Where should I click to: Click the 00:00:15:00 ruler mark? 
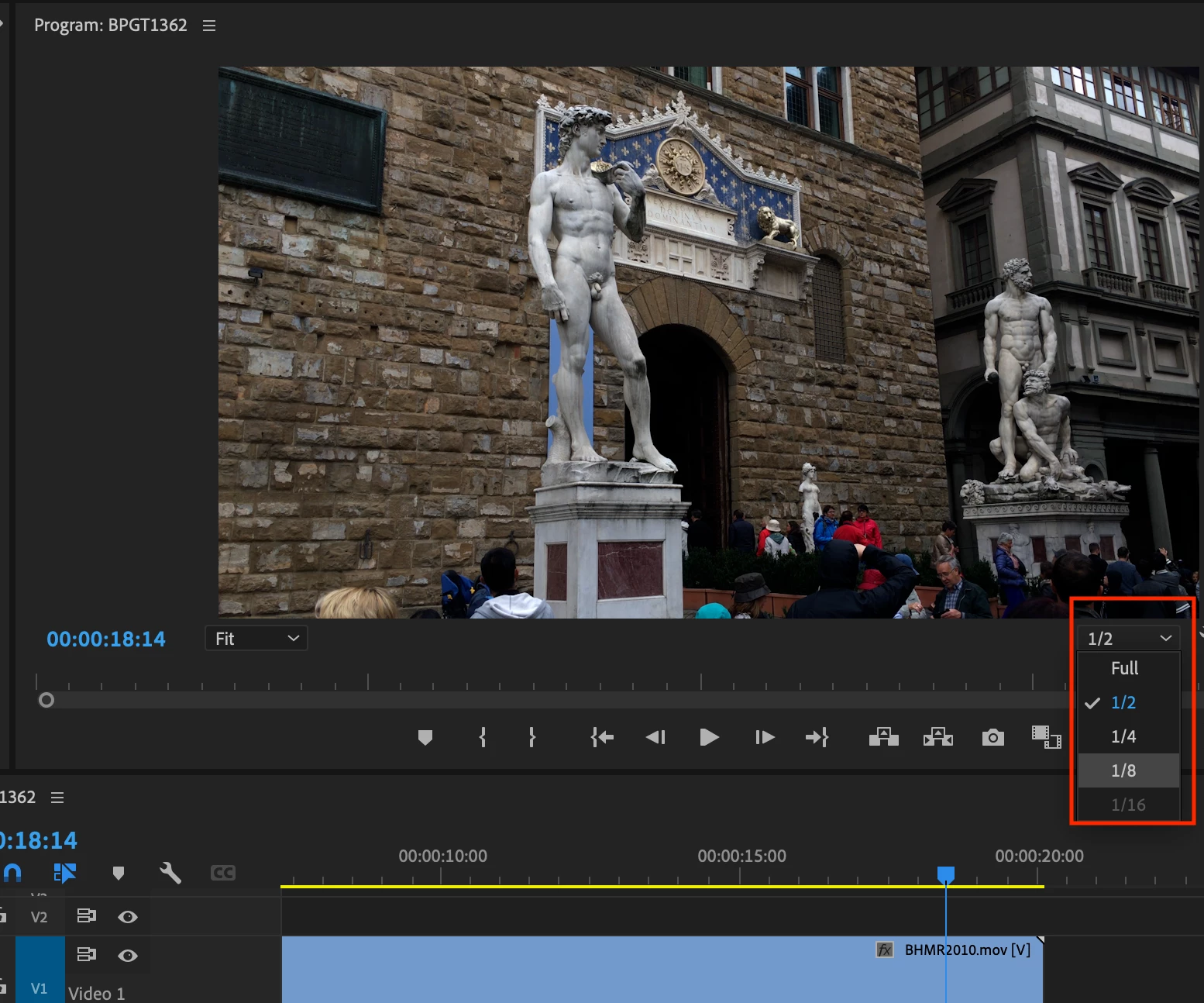point(741,857)
